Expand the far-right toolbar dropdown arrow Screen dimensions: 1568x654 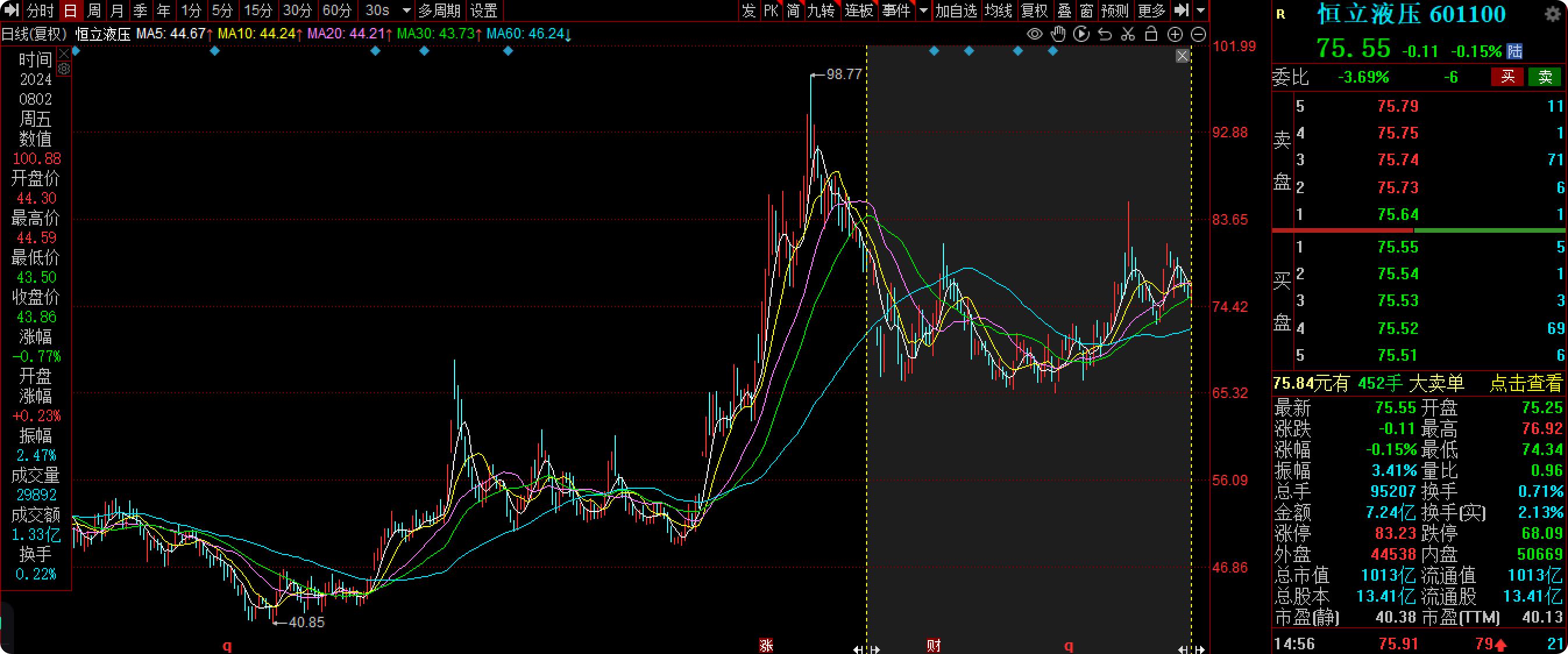(x=1200, y=10)
